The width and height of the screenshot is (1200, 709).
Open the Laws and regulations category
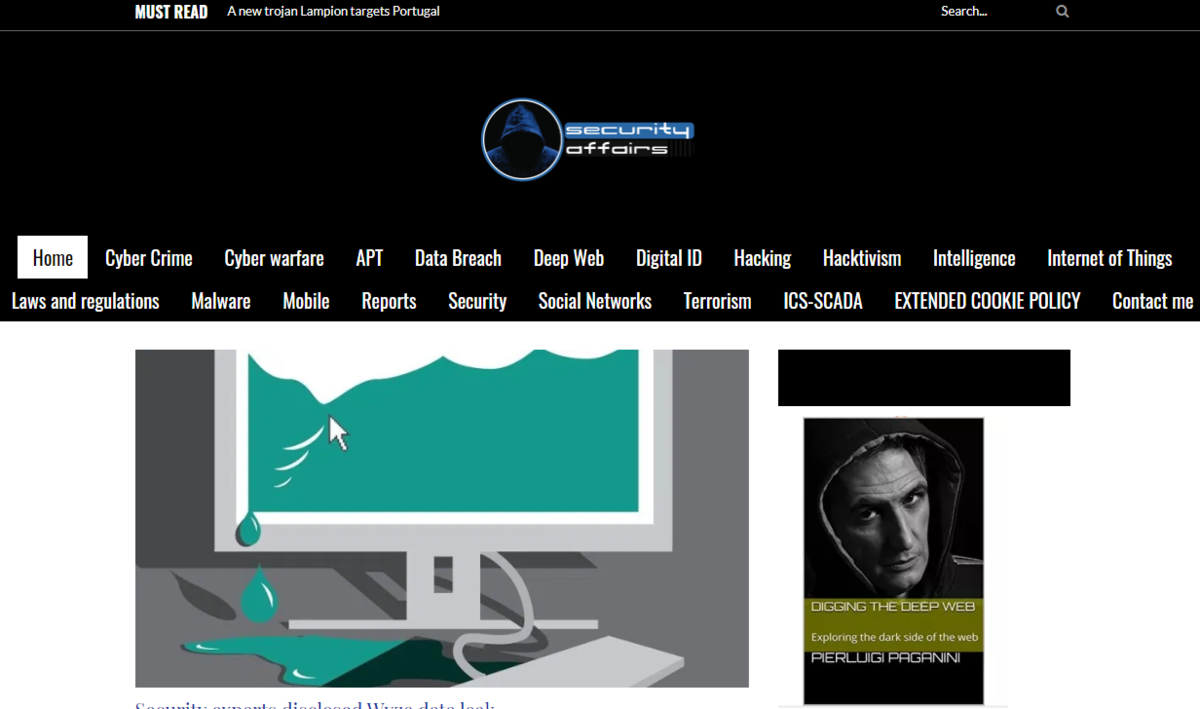[85, 301]
